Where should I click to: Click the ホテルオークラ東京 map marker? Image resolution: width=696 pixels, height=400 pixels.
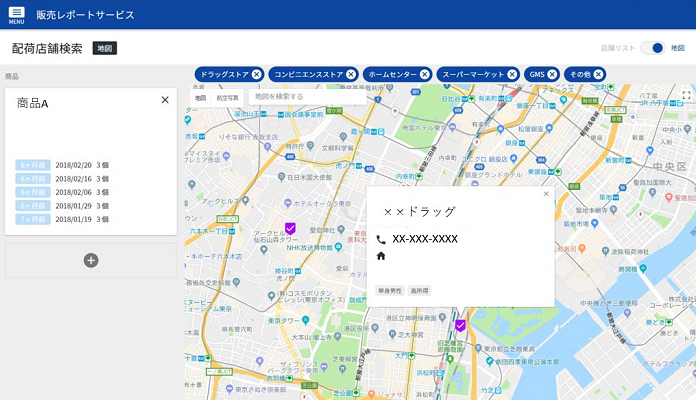(288, 203)
